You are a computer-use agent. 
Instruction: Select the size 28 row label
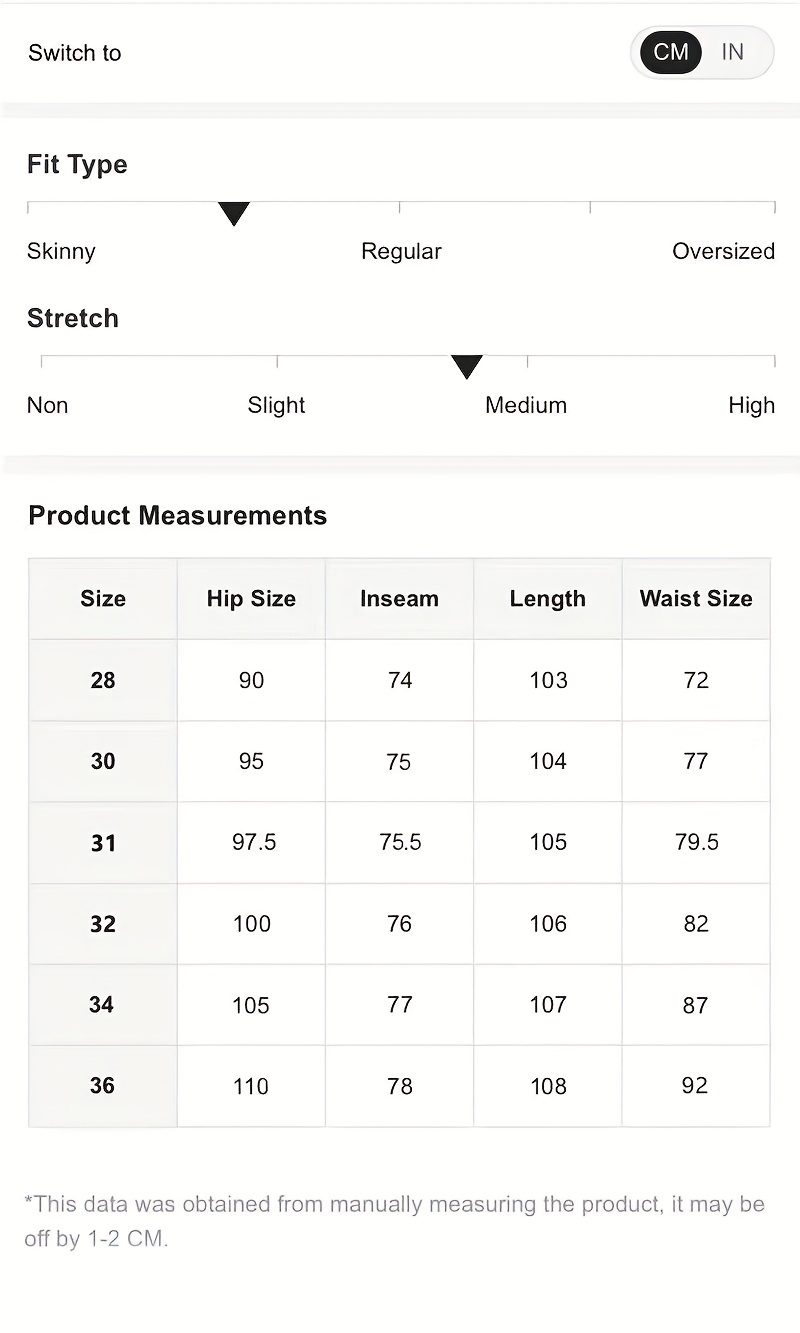click(103, 680)
